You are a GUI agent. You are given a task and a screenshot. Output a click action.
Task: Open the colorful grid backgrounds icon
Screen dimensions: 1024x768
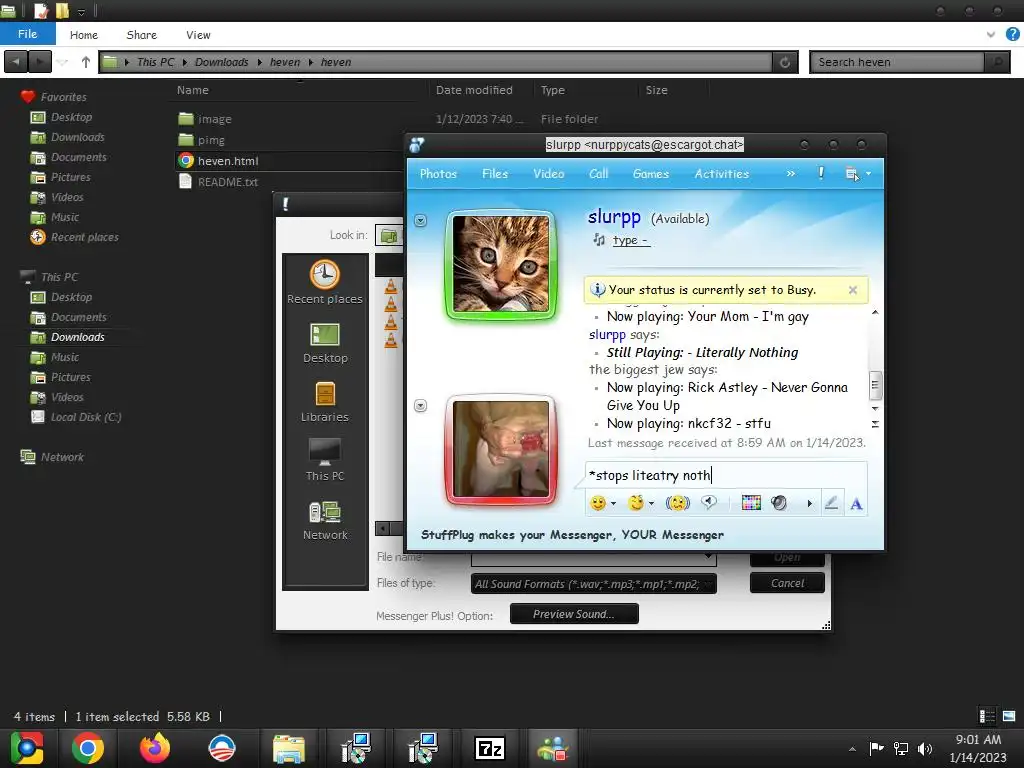click(751, 503)
